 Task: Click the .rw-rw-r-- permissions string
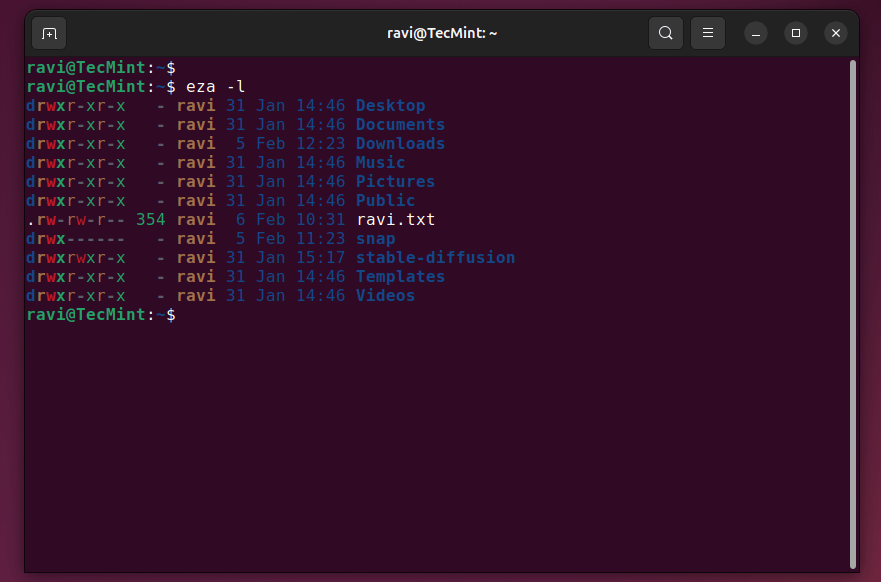pos(75,220)
